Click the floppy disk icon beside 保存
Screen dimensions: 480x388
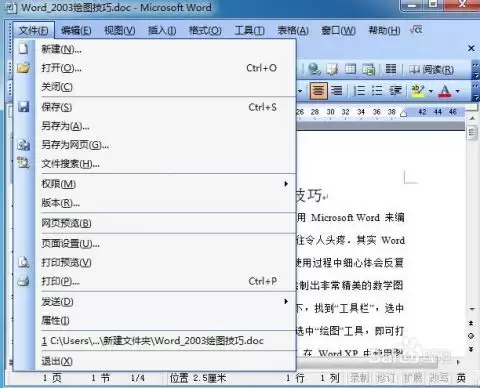pos(23,107)
